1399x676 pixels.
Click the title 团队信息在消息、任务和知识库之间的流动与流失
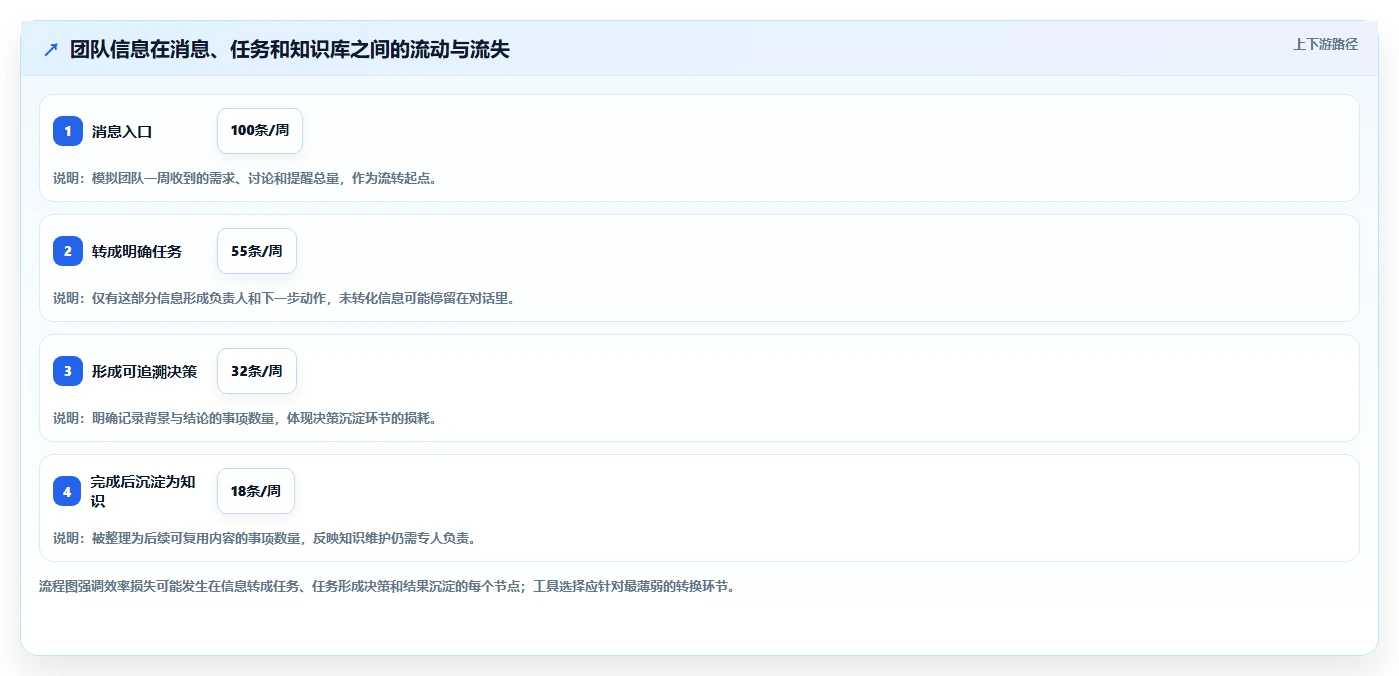(290, 49)
